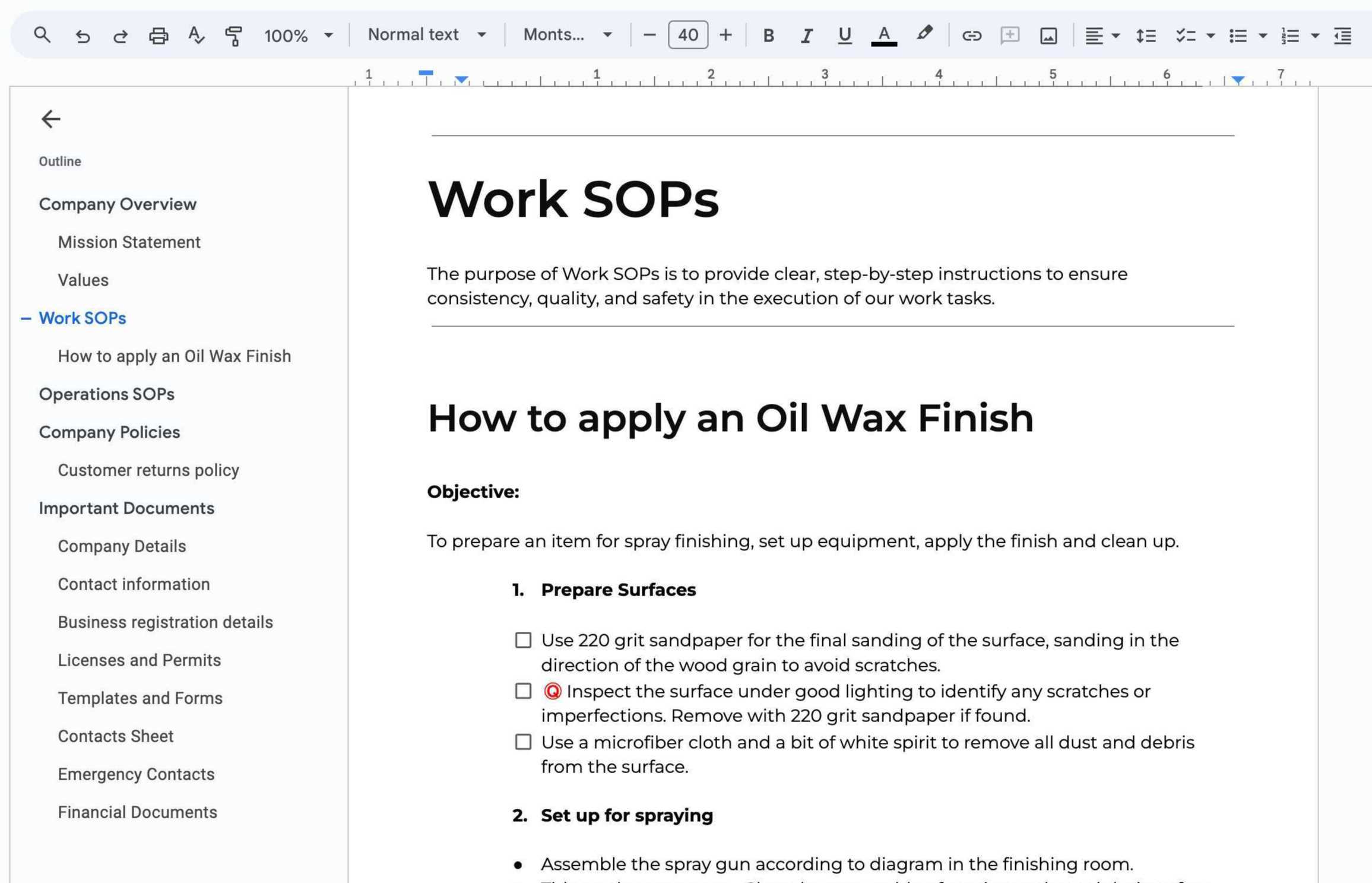Viewport: 1372px width, 883px height.
Task: Open the zoom 100% dropdown
Action: pyautogui.click(x=298, y=36)
